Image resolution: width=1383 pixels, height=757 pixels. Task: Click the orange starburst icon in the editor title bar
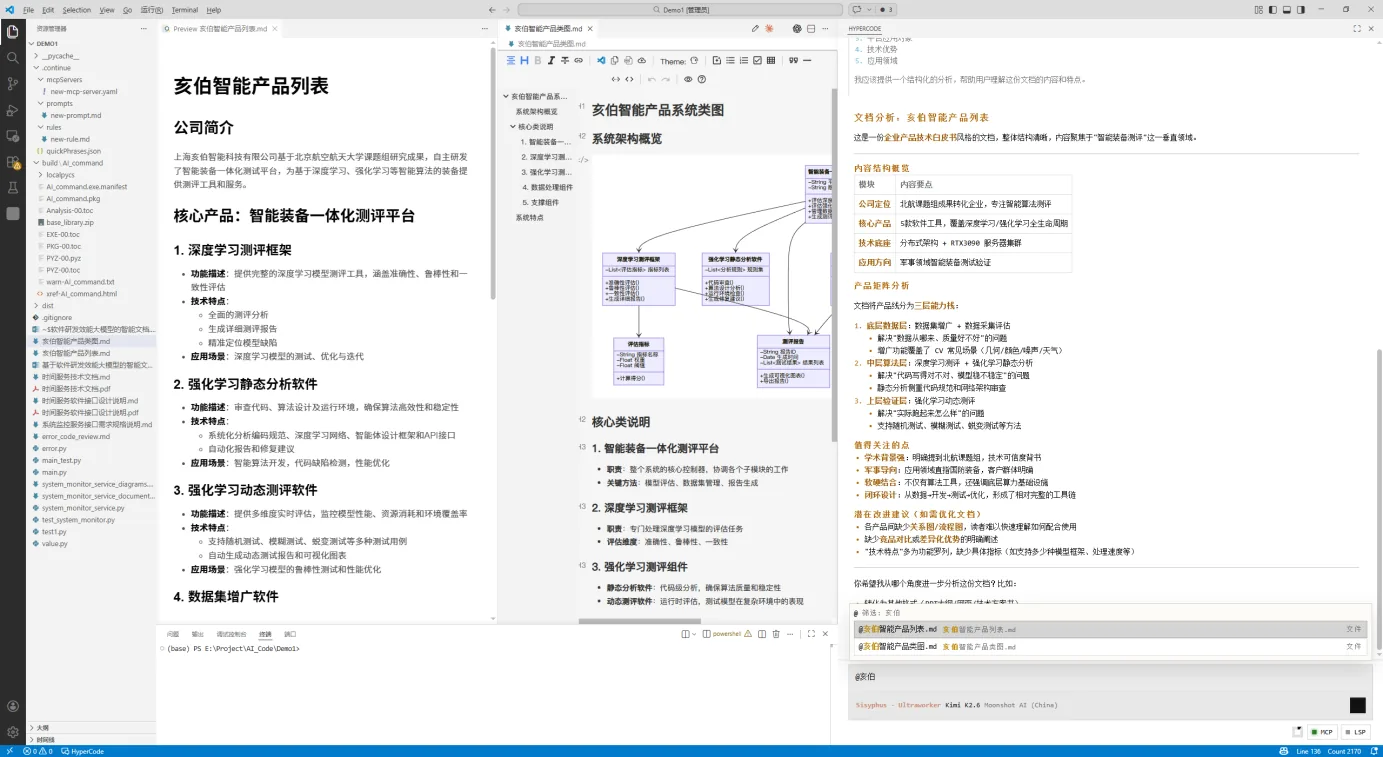(x=769, y=29)
